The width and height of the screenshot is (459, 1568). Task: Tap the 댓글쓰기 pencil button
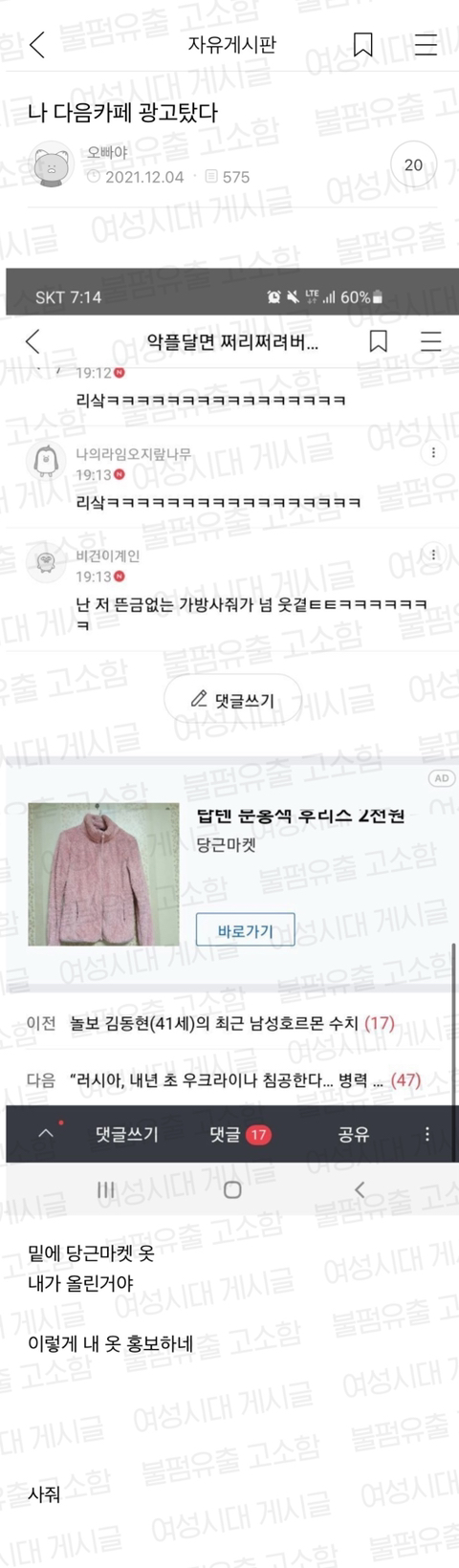[232, 700]
